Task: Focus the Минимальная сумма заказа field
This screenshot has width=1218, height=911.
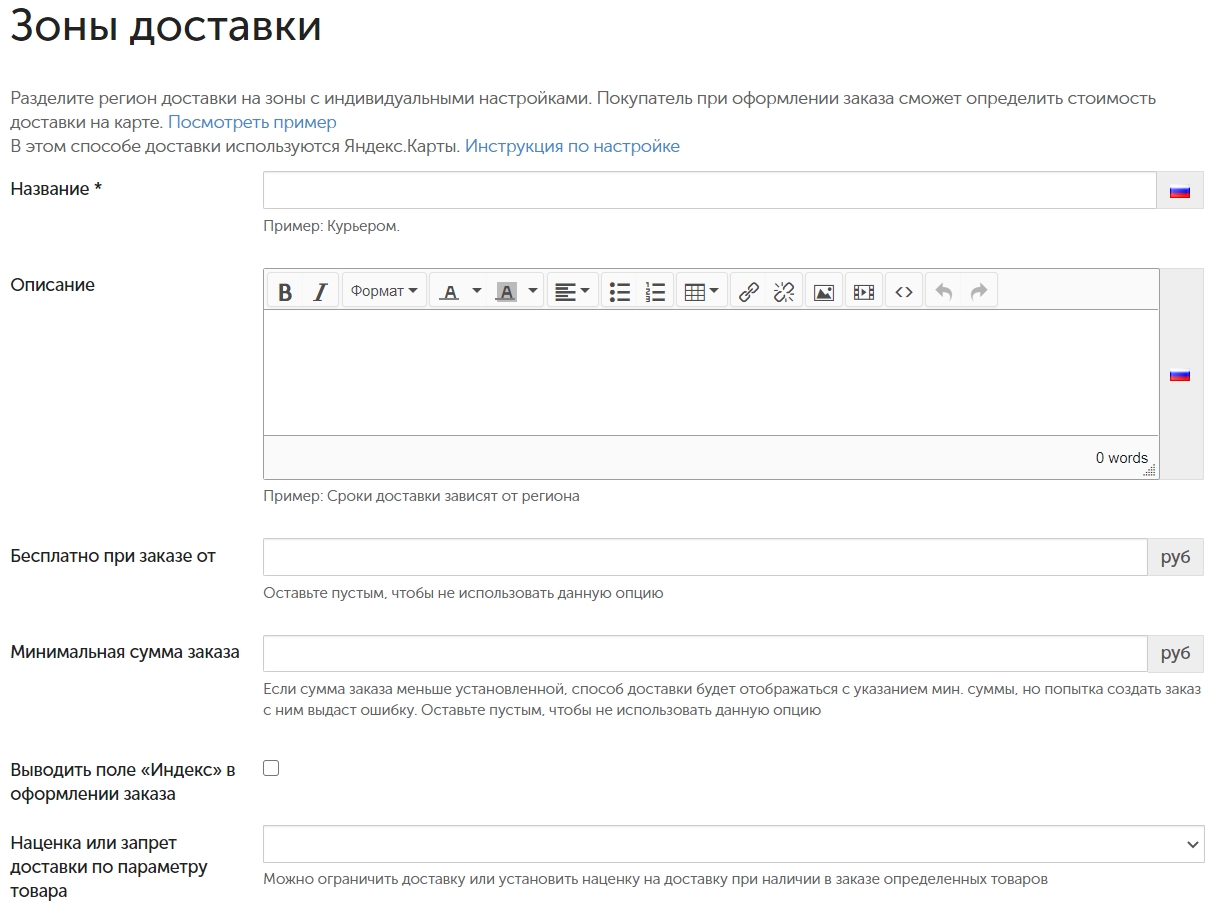Action: click(x=705, y=653)
